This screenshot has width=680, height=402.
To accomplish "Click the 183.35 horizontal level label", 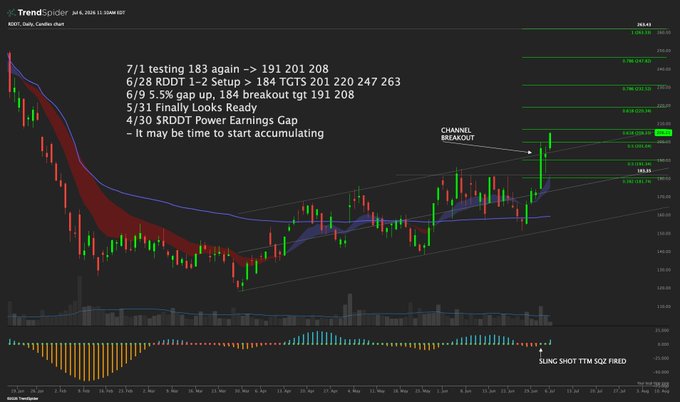I will (644, 171).
